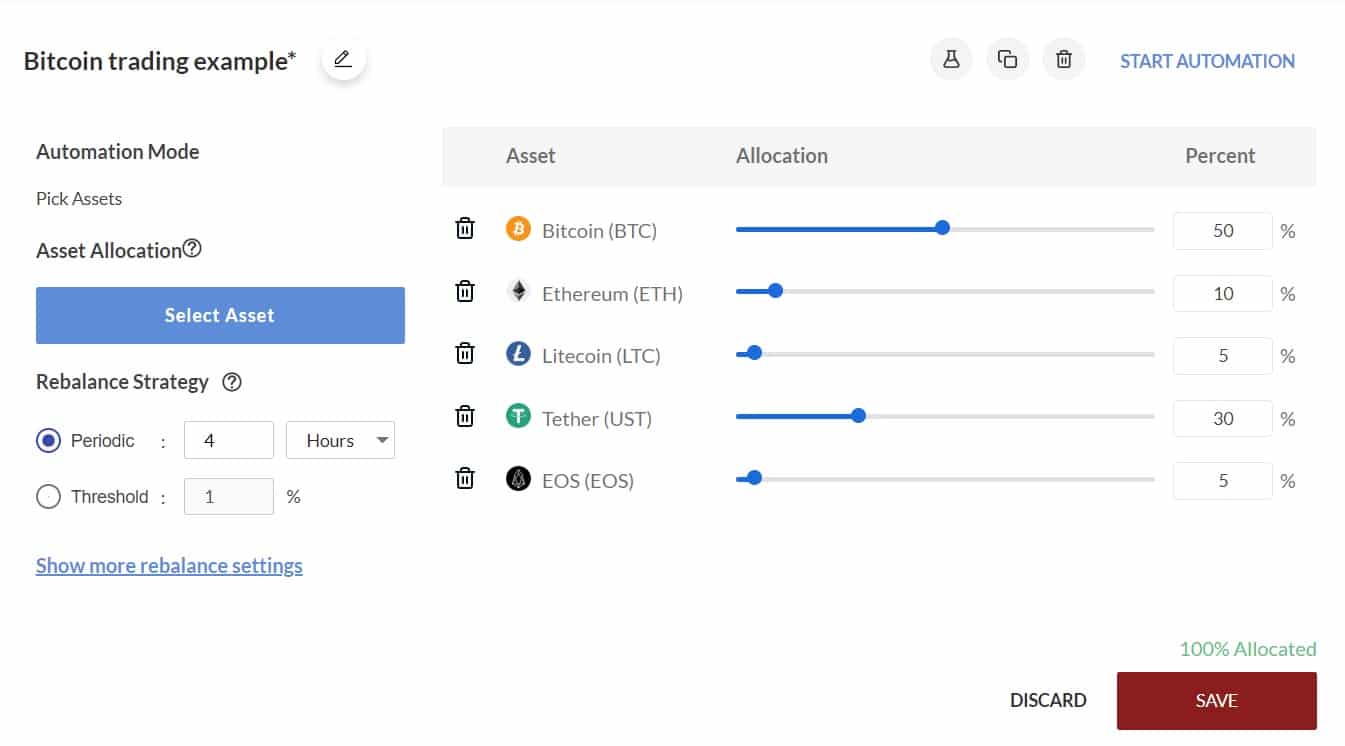Open the flask backtest icon

(x=951, y=60)
